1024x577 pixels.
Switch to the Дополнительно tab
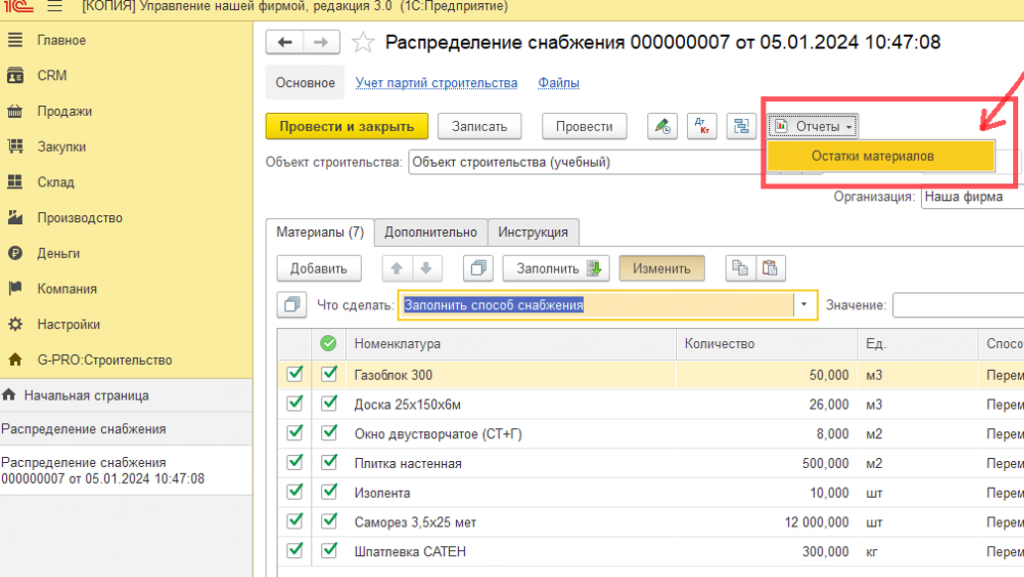click(430, 232)
